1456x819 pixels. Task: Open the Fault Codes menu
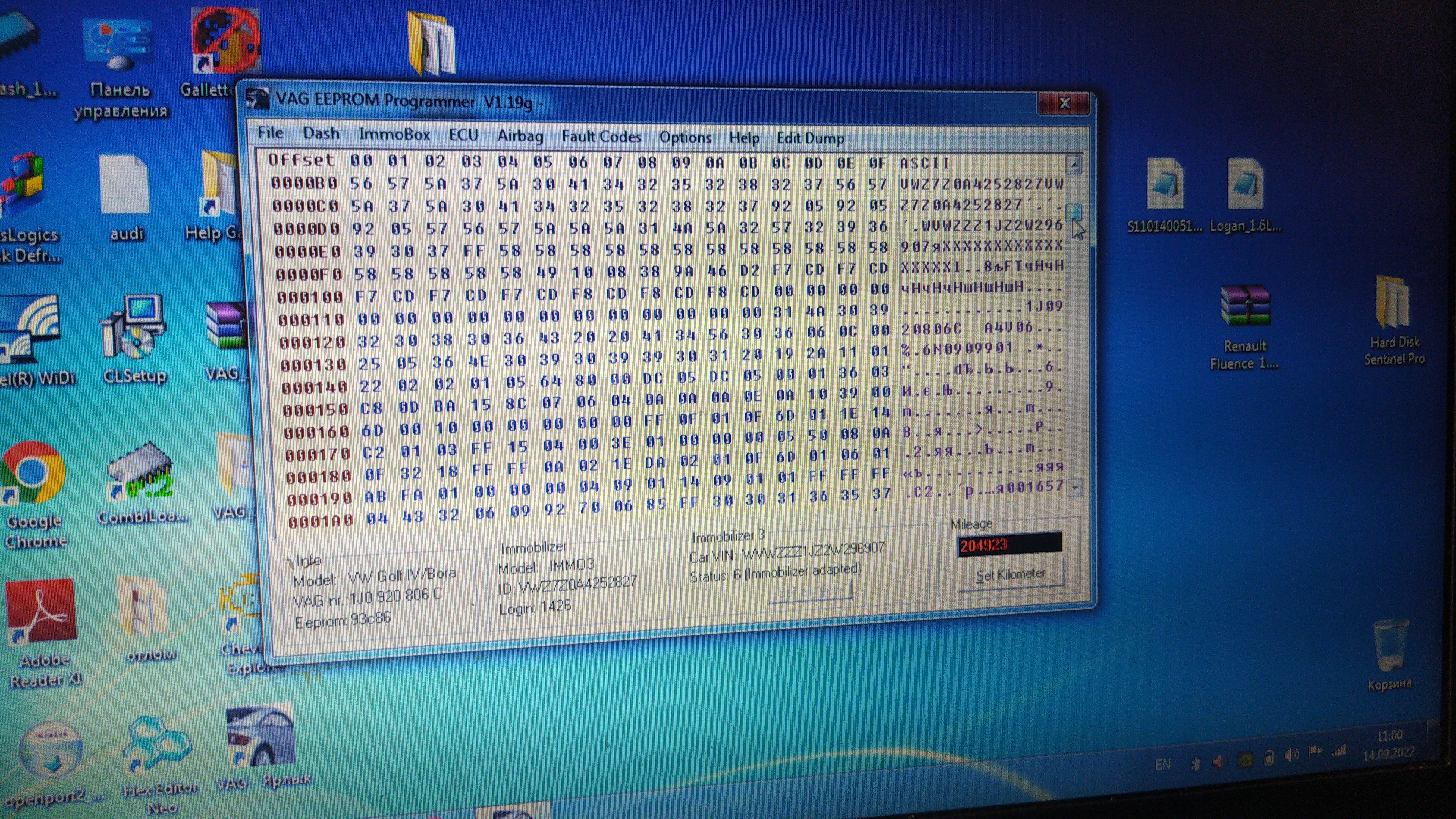601,137
